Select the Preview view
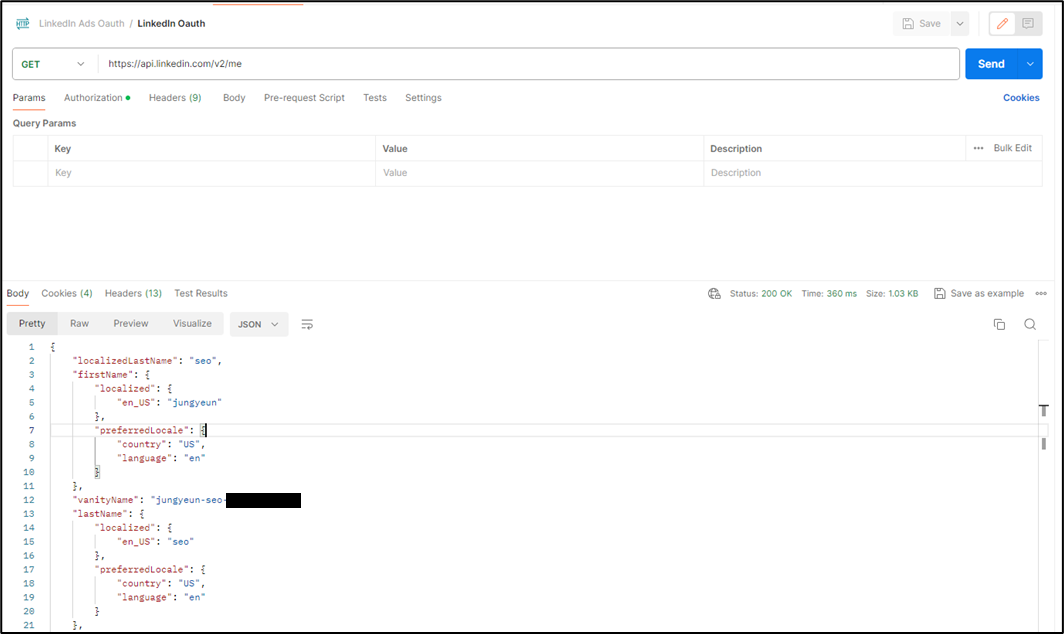The height and width of the screenshot is (634, 1064). (131, 324)
